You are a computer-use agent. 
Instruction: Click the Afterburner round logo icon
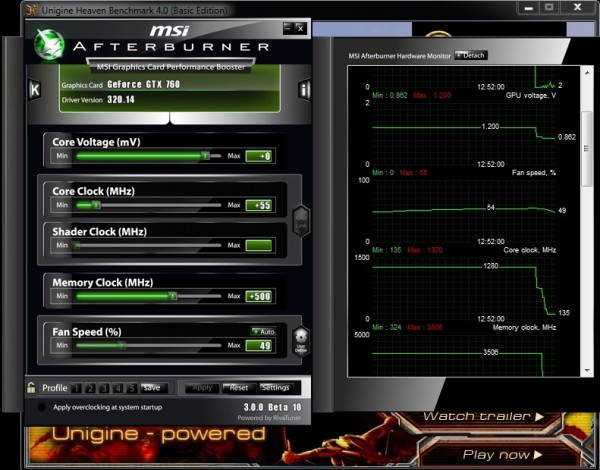(49, 44)
